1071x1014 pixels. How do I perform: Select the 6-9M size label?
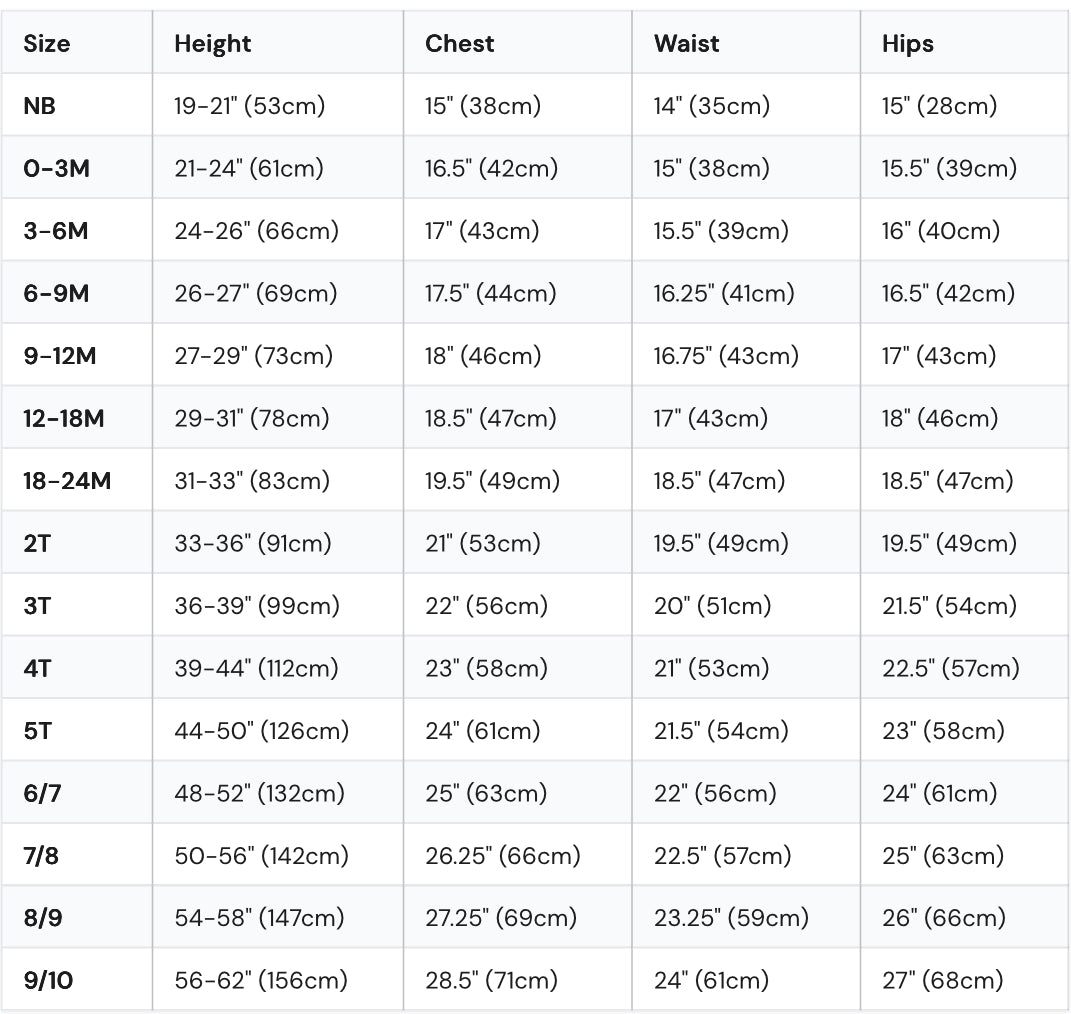click(x=56, y=293)
